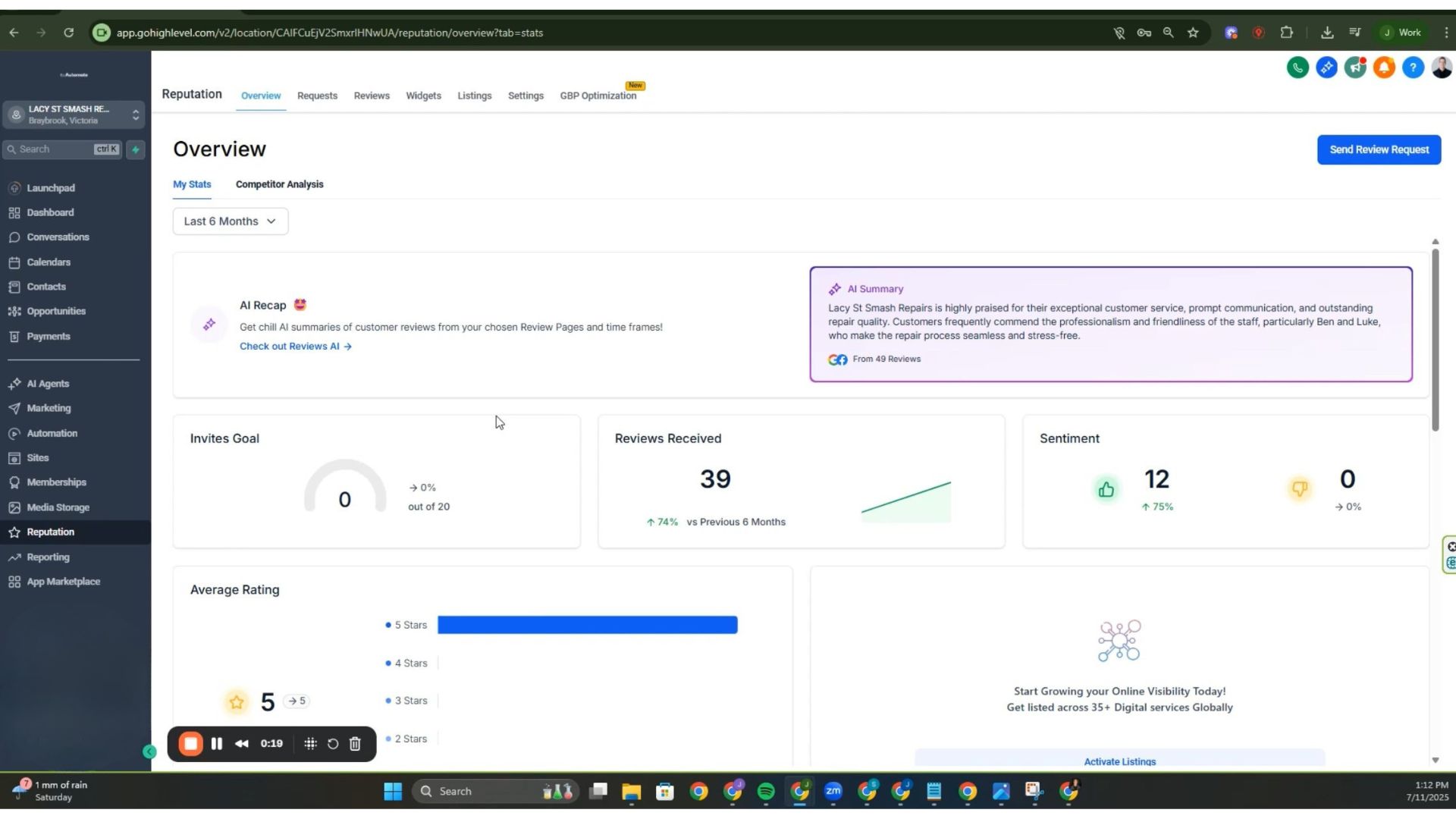This screenshot has width=1456, height=819.
Task: Click the green collapse sidebar arrow
Action: tap(149, 752)
